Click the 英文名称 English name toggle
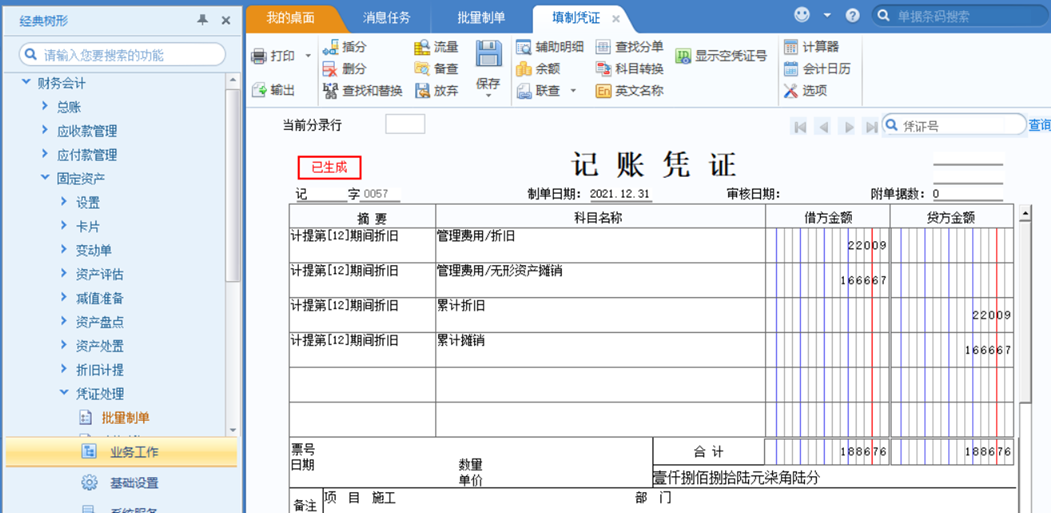The height and width of the screenshot is (513, 1051). click(x=603, y=91)
